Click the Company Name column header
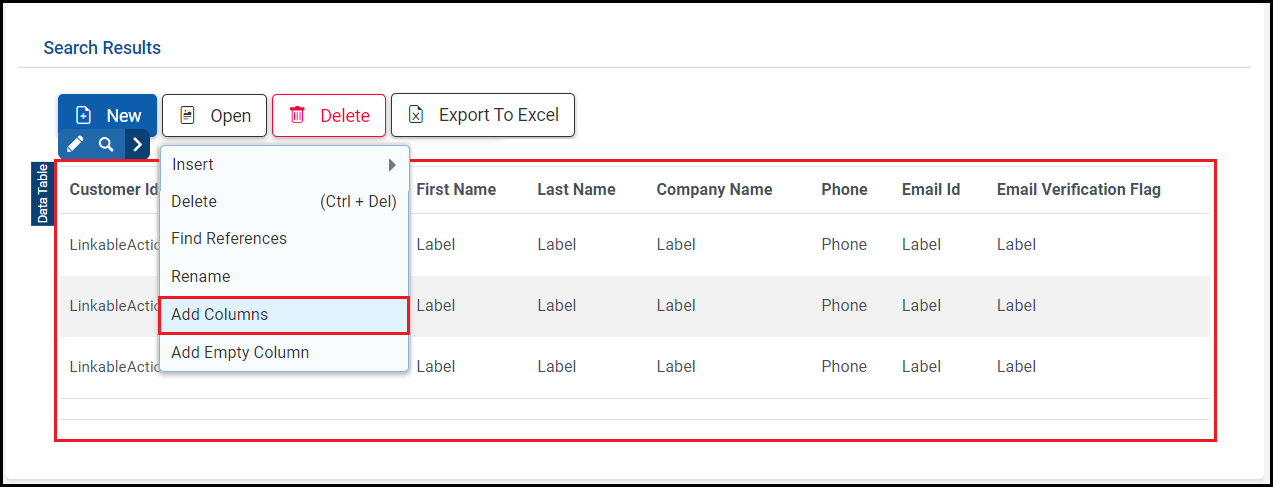Image resolution: width=1273 pixels, height=487 pixels. click(x=714, y=189)
